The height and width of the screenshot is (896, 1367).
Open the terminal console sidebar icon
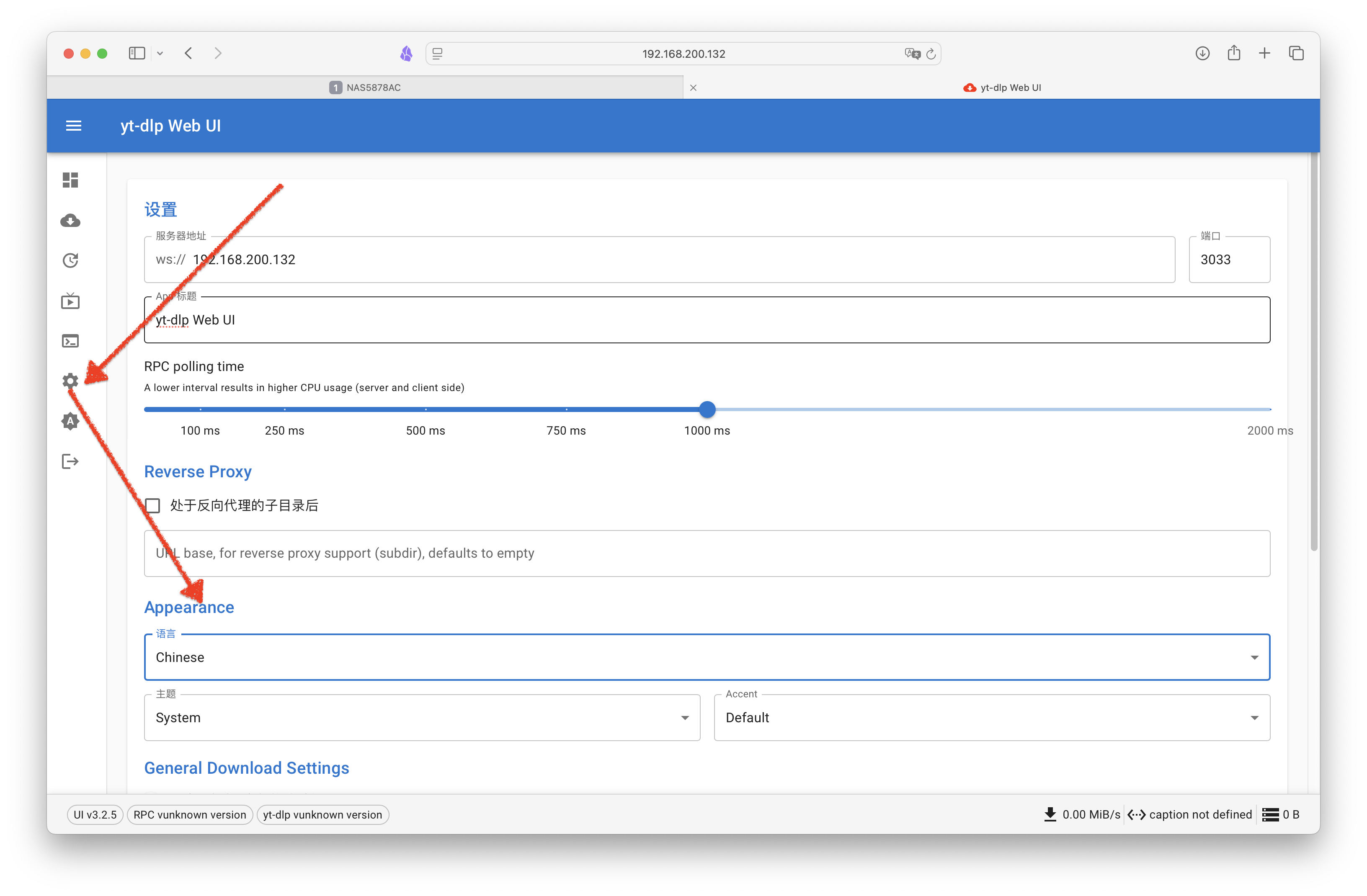click(70, 341)
